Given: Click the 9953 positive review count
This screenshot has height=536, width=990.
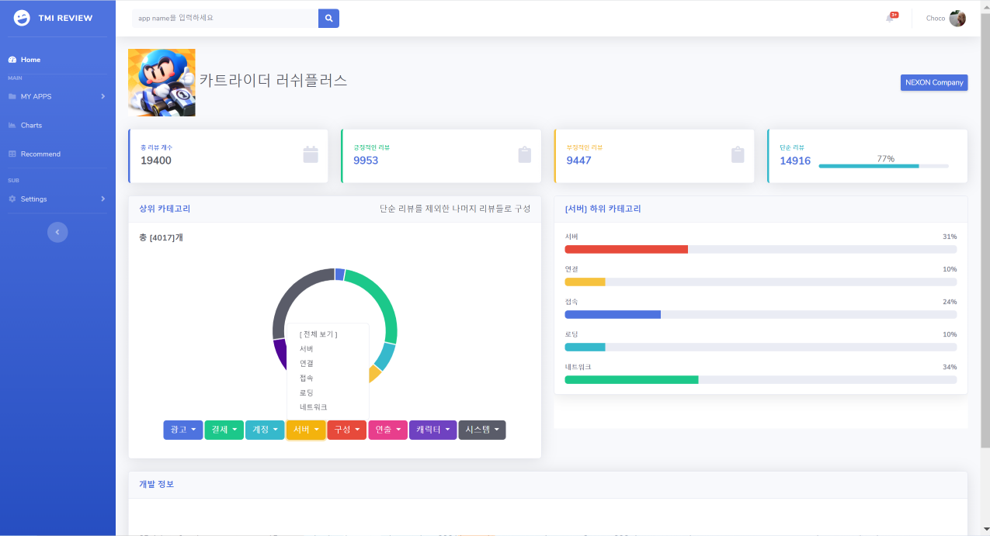Looking at the screenshot, I should coord(366,161).
